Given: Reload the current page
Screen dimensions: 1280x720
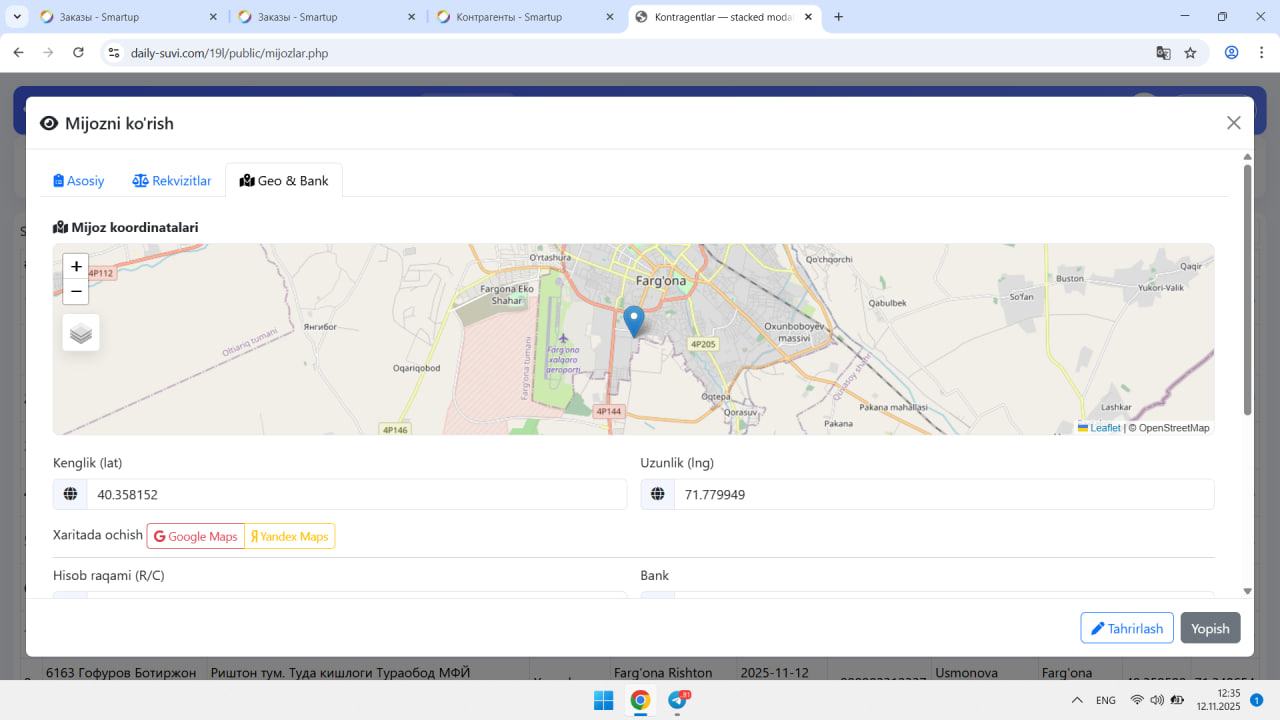Looking at the screenshot, I should pyautogui.click(x=78, y=53).
